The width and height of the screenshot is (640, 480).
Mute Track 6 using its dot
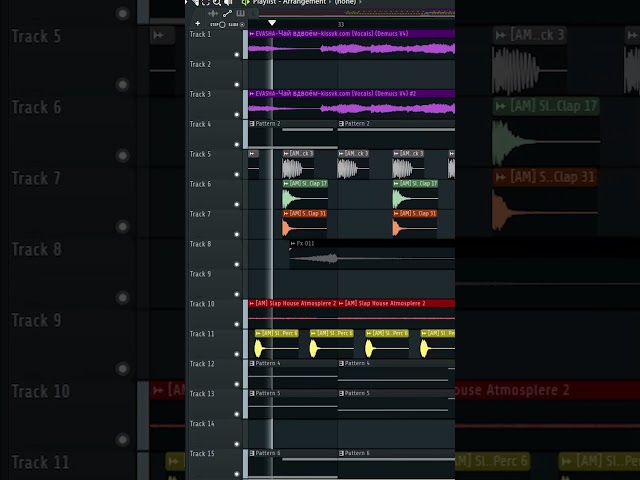237,204
